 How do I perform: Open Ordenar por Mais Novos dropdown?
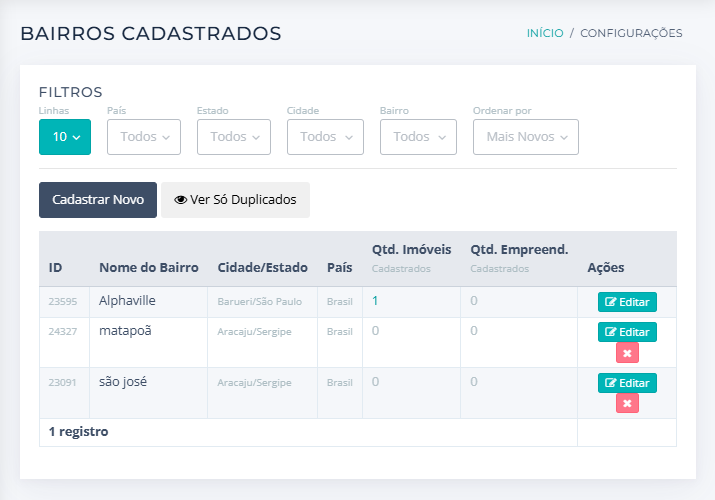click(525, 137)
